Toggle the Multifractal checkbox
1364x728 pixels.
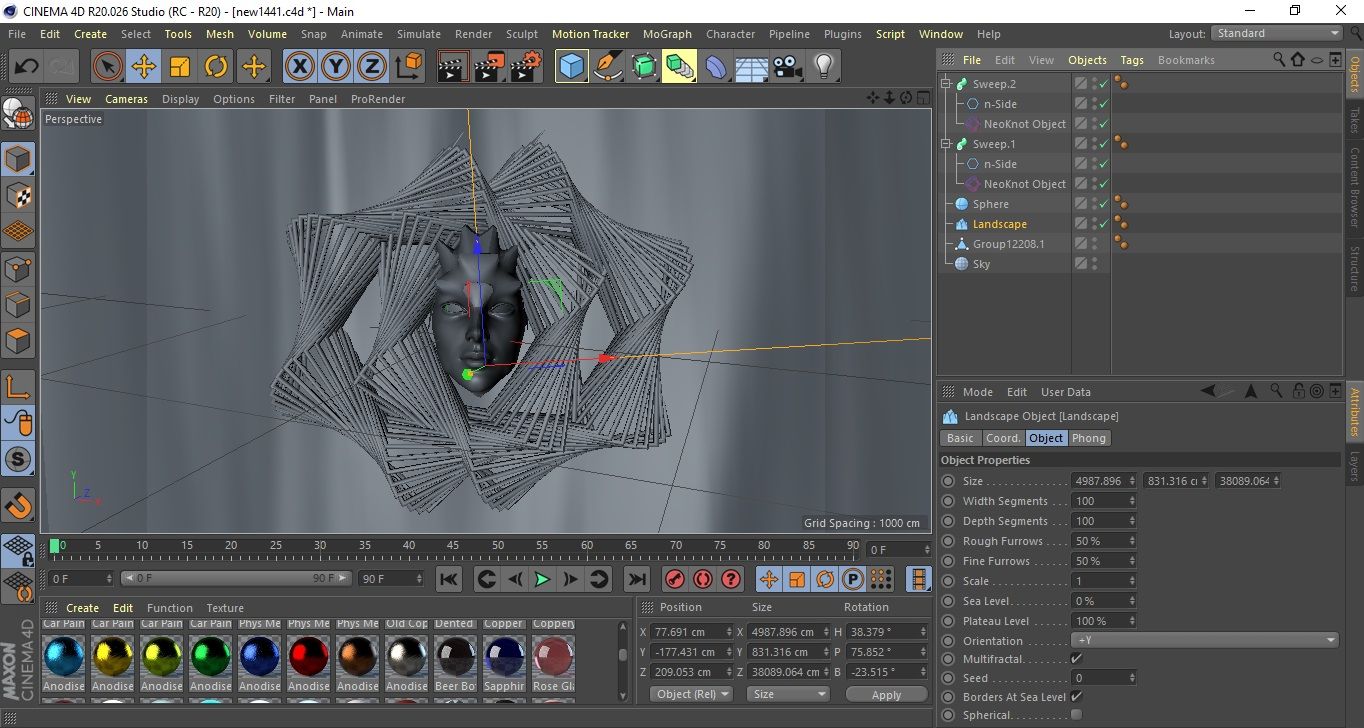coord(1076,659)
